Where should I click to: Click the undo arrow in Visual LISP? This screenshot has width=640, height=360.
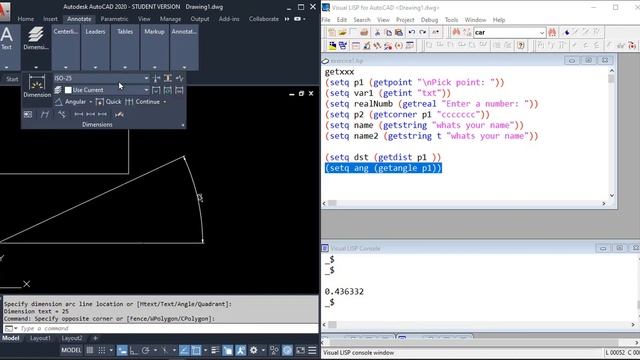tap(412, 32)
